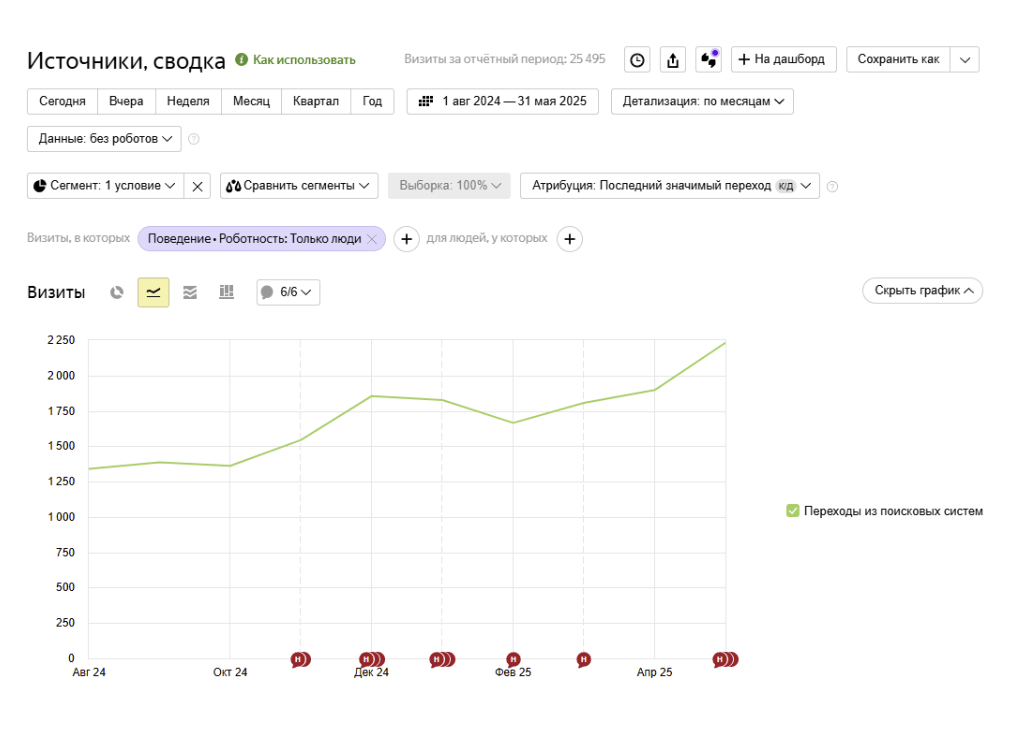1035x734 pixels.
Task: Select the line chart view
Action: [153, 292]
